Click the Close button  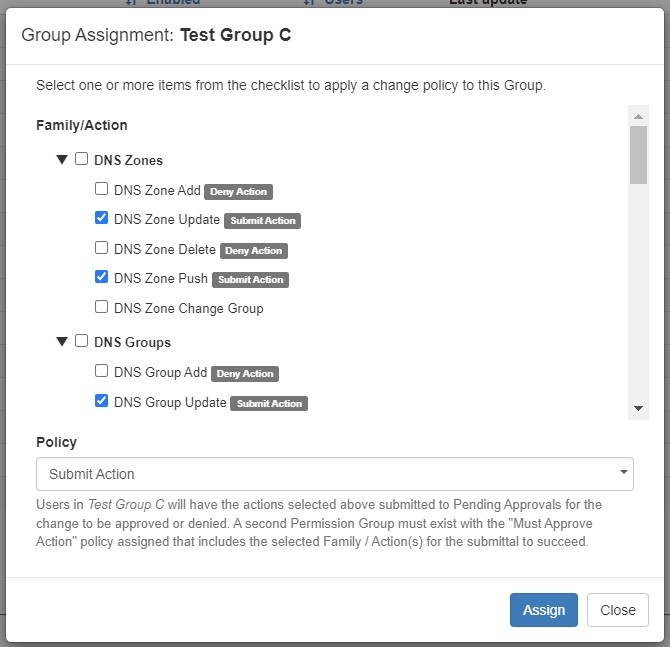(617, 610)
